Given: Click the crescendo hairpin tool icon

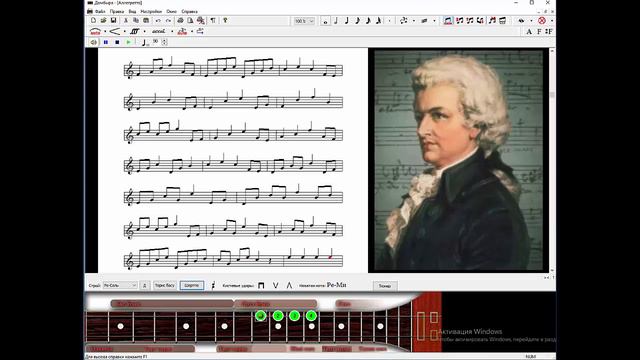Looking at the screenshot, I should (115, 31).
